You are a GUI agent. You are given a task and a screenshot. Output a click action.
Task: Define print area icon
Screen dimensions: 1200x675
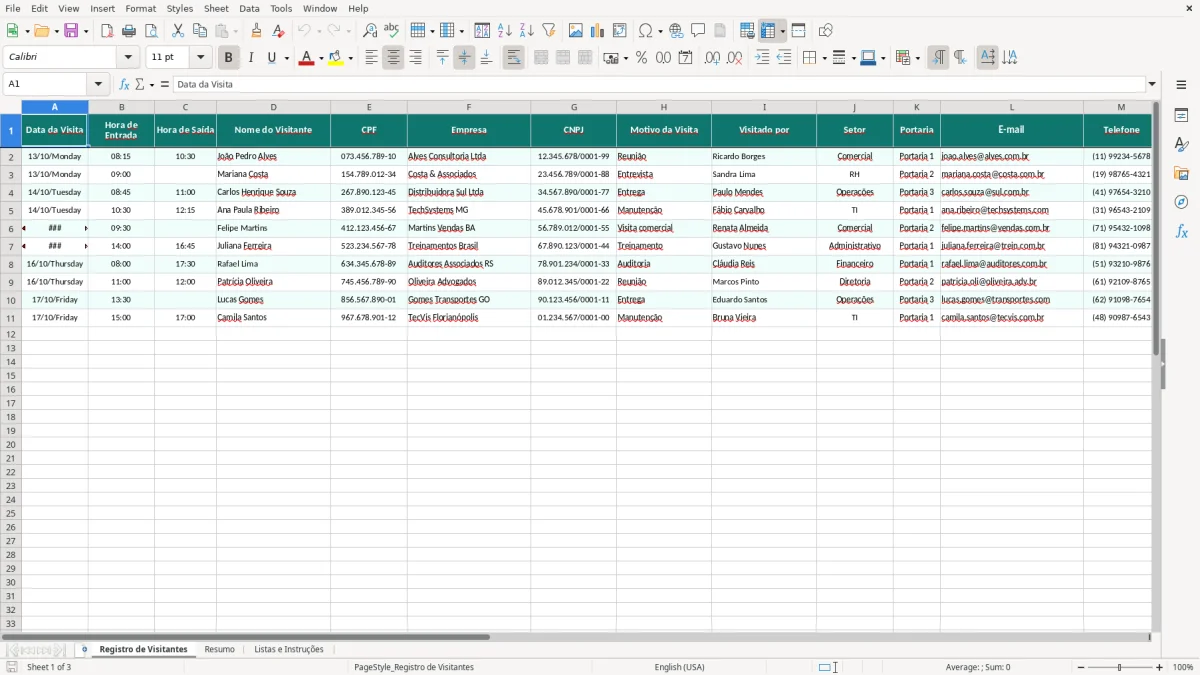click(747, 31)
